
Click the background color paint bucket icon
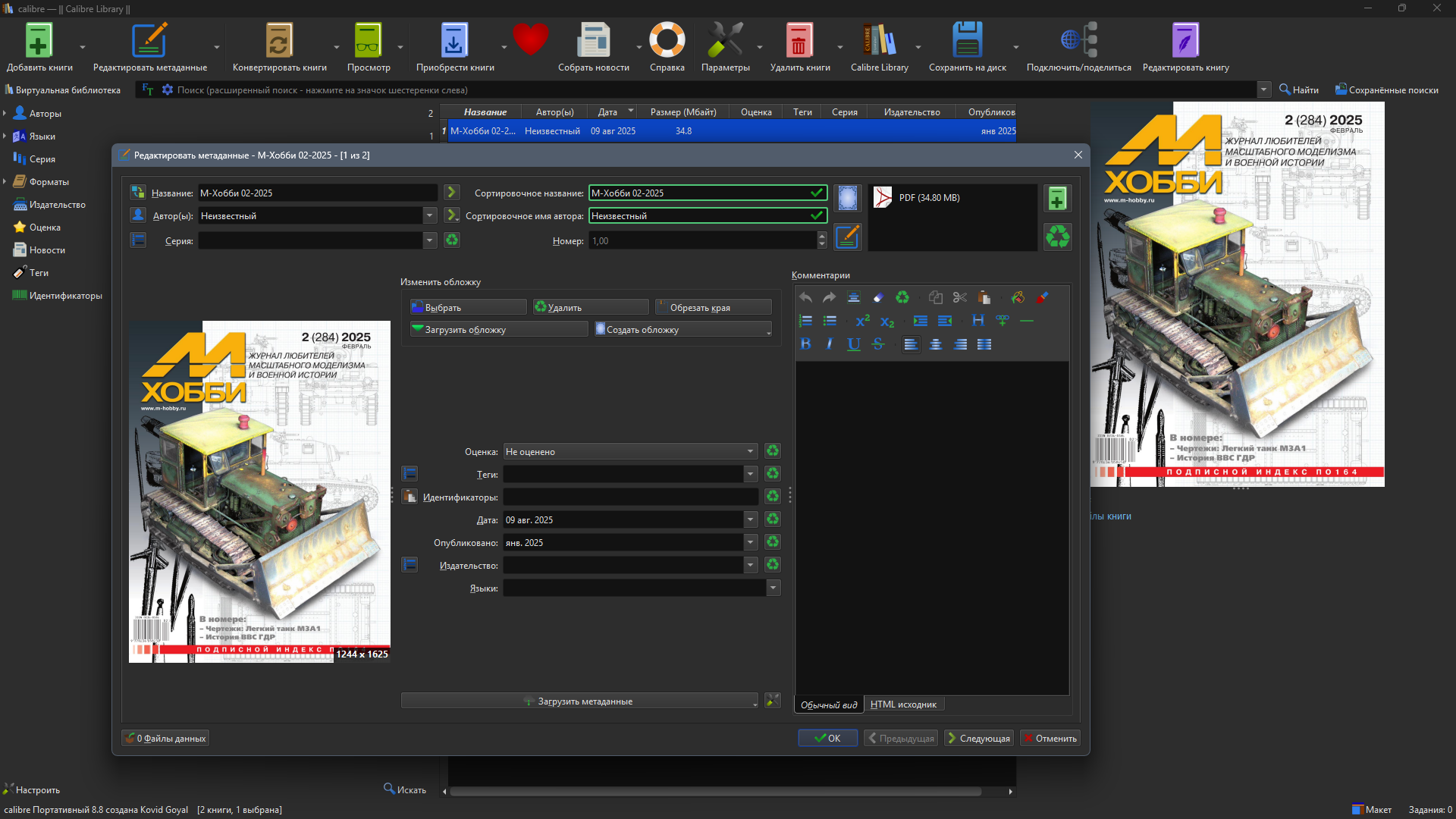pos(1018,297)
